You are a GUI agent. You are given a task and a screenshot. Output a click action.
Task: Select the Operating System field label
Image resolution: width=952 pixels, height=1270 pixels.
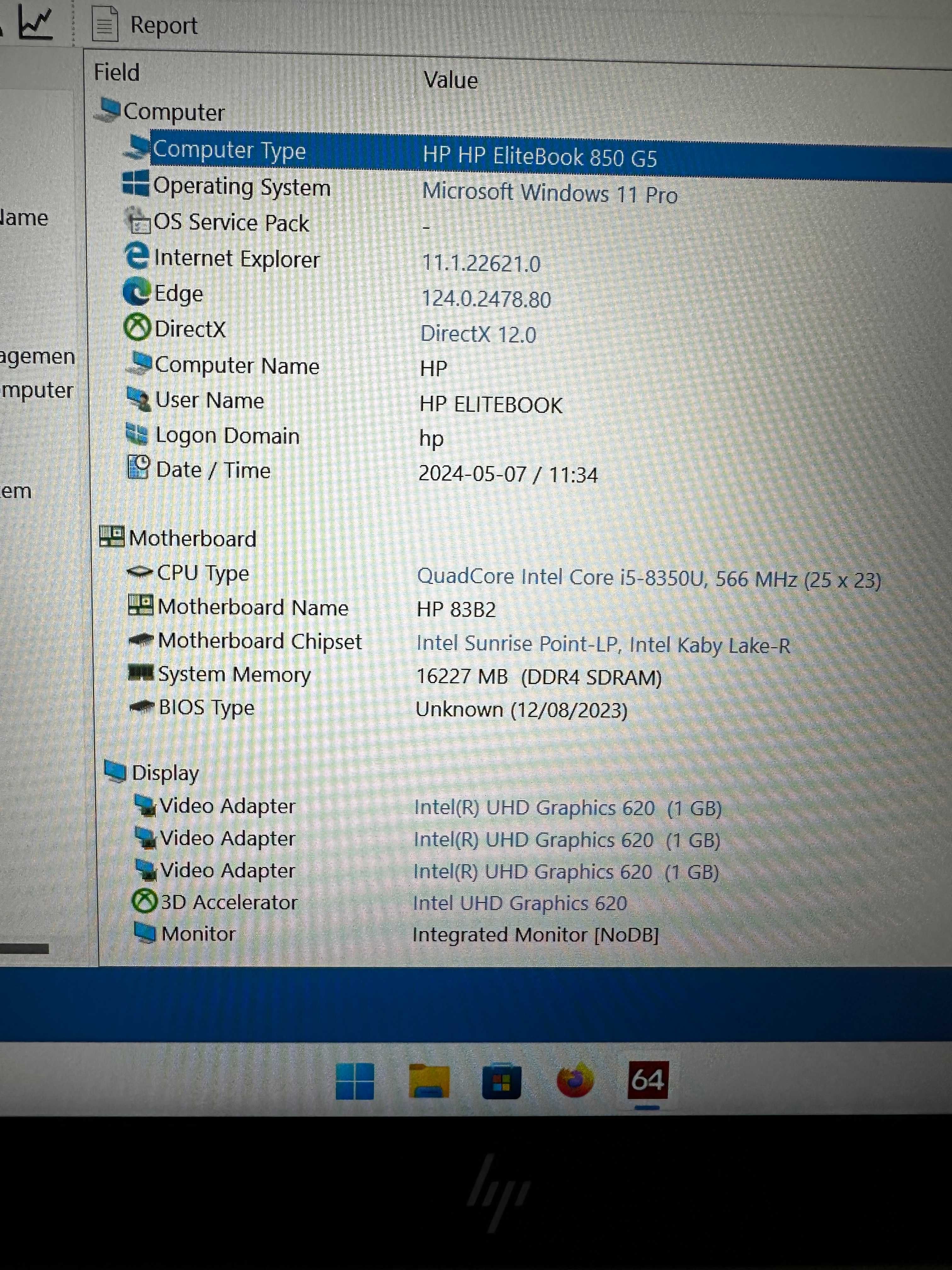(241, 187)
